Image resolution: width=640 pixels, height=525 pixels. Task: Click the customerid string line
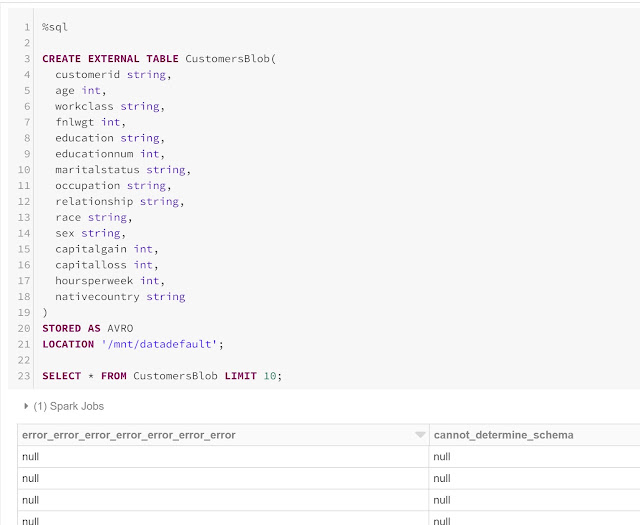coord(113,75)
